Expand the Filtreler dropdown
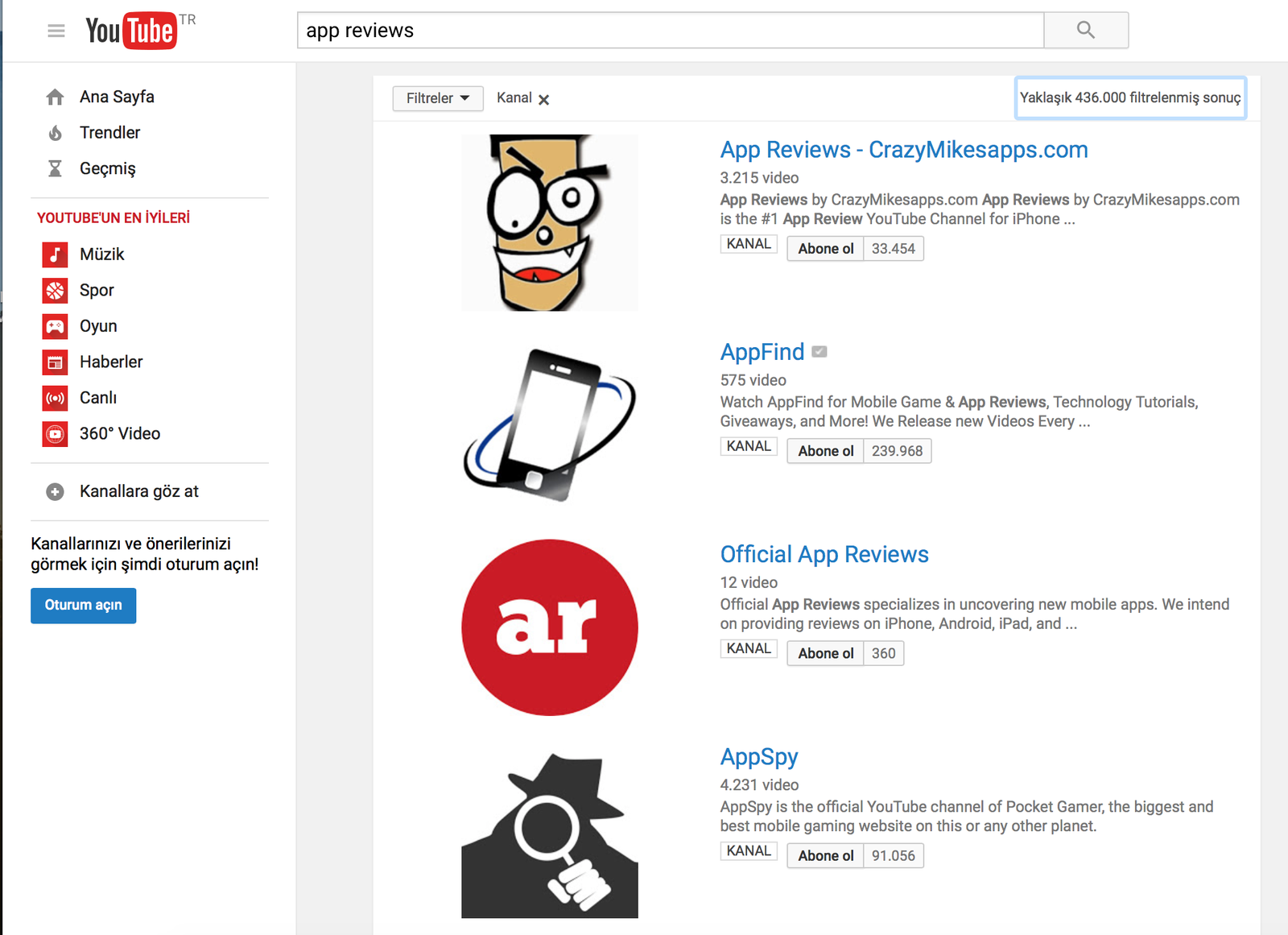The height and width of the screenshot is (935, 1288). [438, 98]
